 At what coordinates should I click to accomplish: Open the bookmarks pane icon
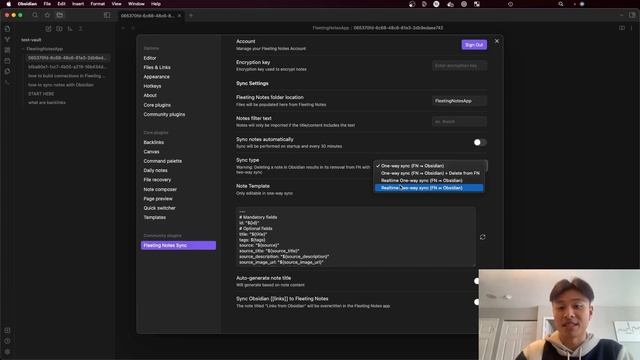[47, 15]
